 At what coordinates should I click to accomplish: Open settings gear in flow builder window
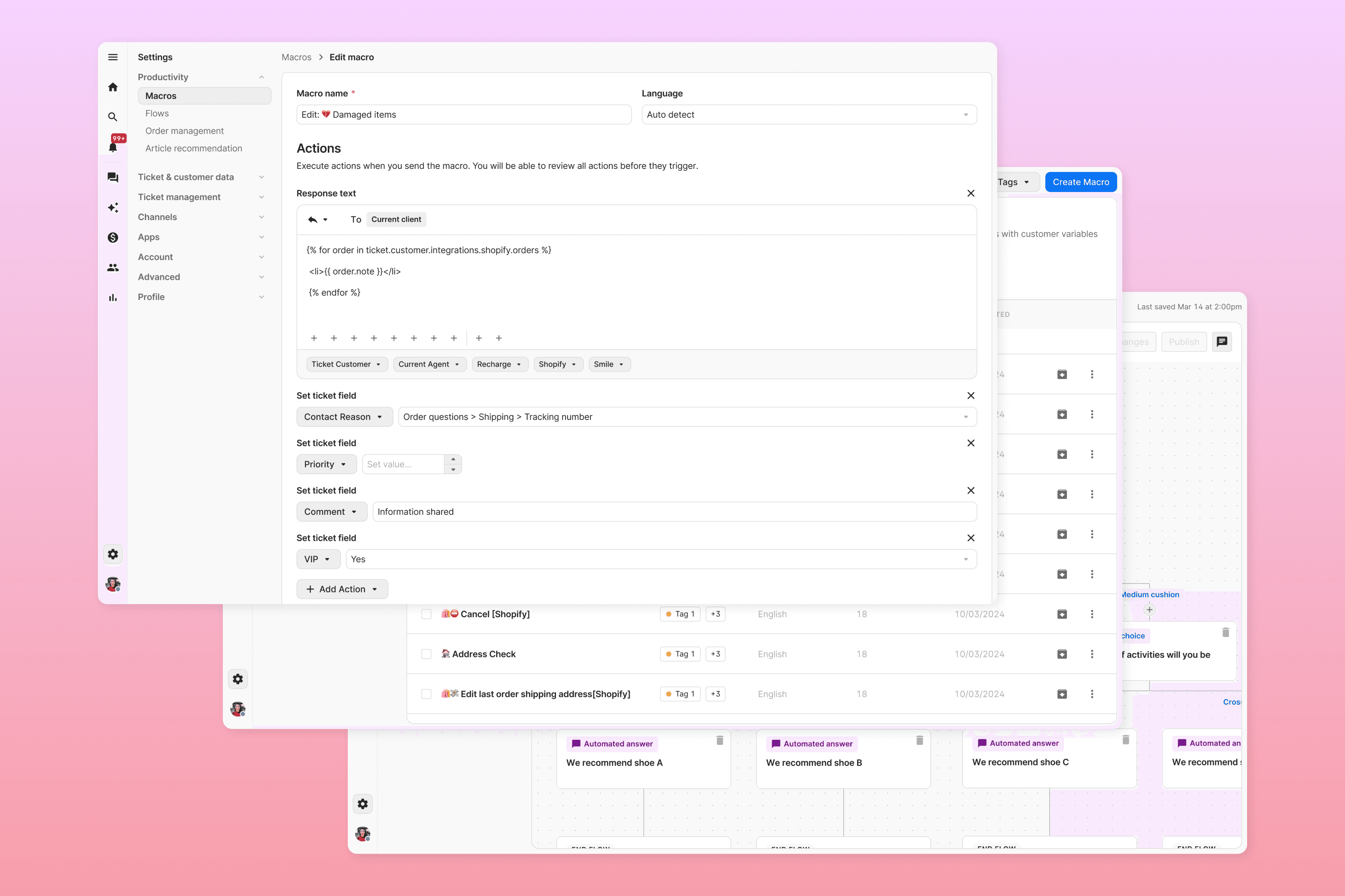(x=363, y=804)
